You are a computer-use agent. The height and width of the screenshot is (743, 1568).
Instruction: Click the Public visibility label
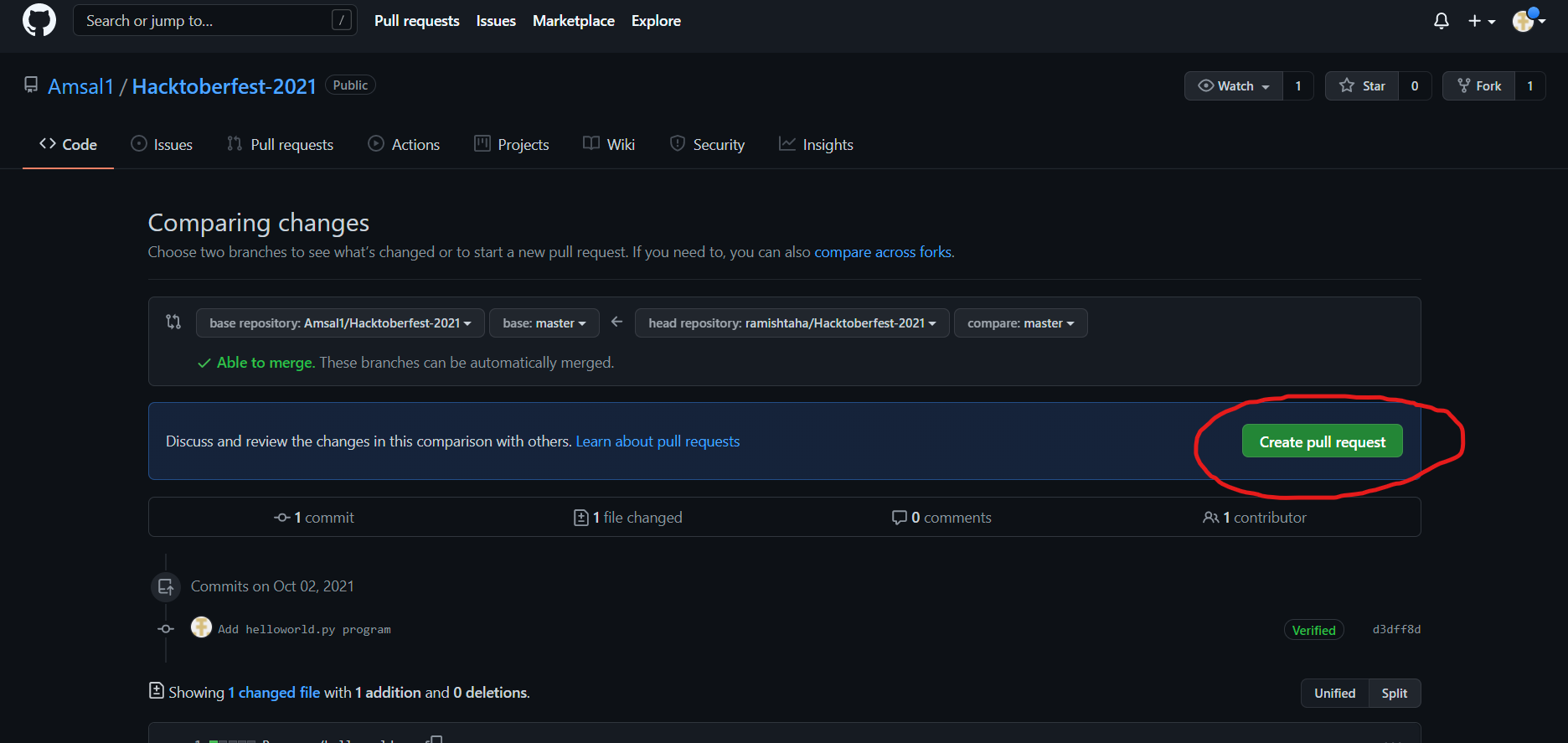point(350,85)
